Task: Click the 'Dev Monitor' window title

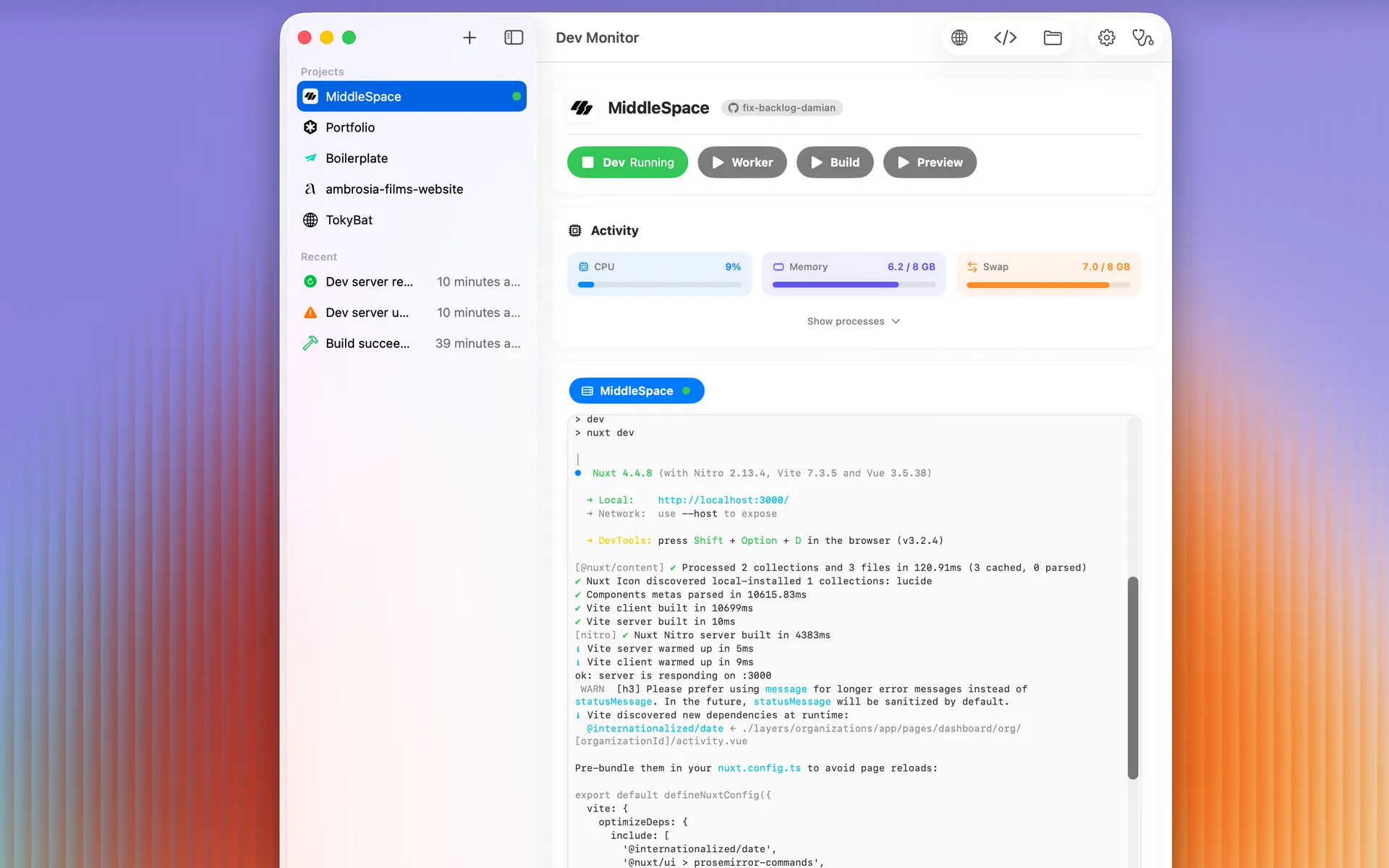Action: point(598,38)
